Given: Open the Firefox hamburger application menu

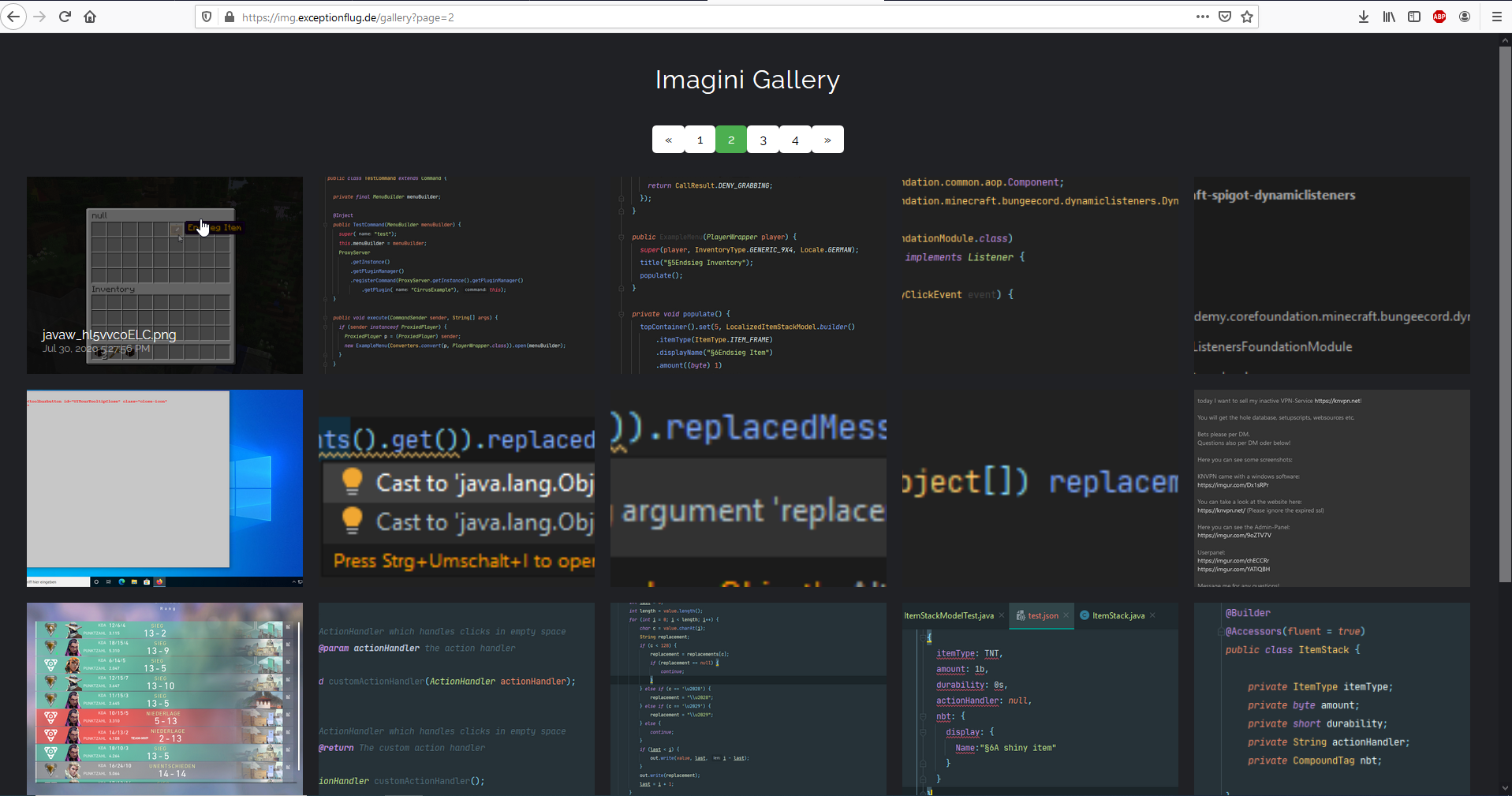Looking at the screenshot, I should pyautogui.click(x=1497, y=17).
